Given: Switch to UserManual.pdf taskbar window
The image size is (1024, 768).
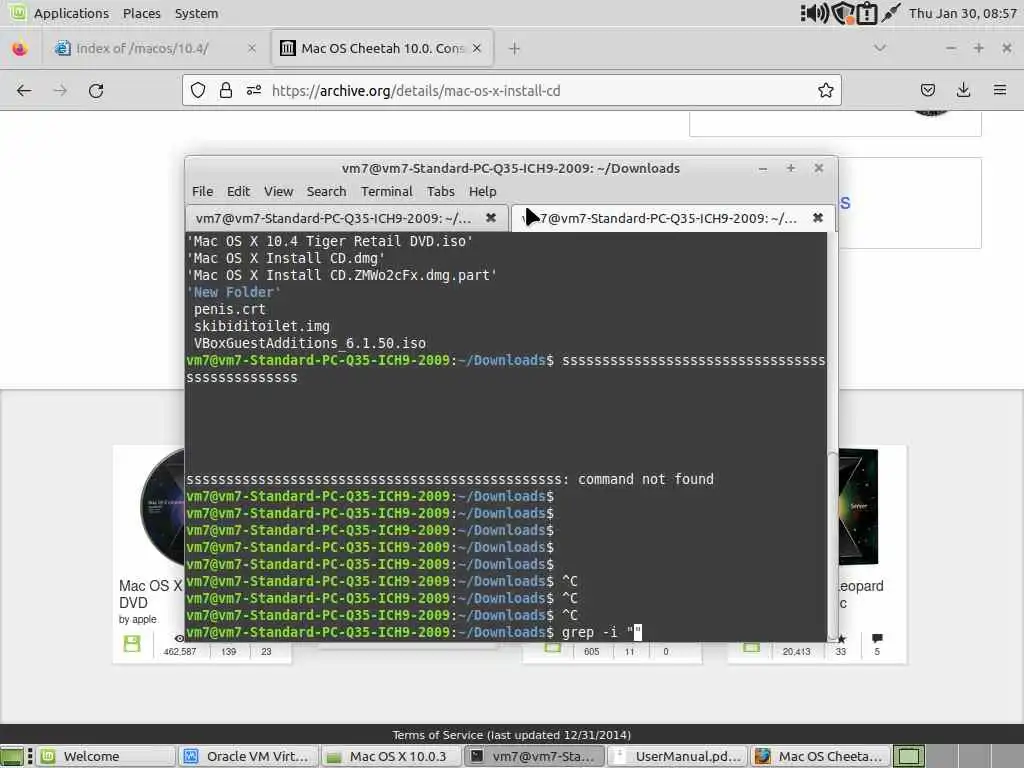Looking at the screenshot, I should tap(677, 756).
